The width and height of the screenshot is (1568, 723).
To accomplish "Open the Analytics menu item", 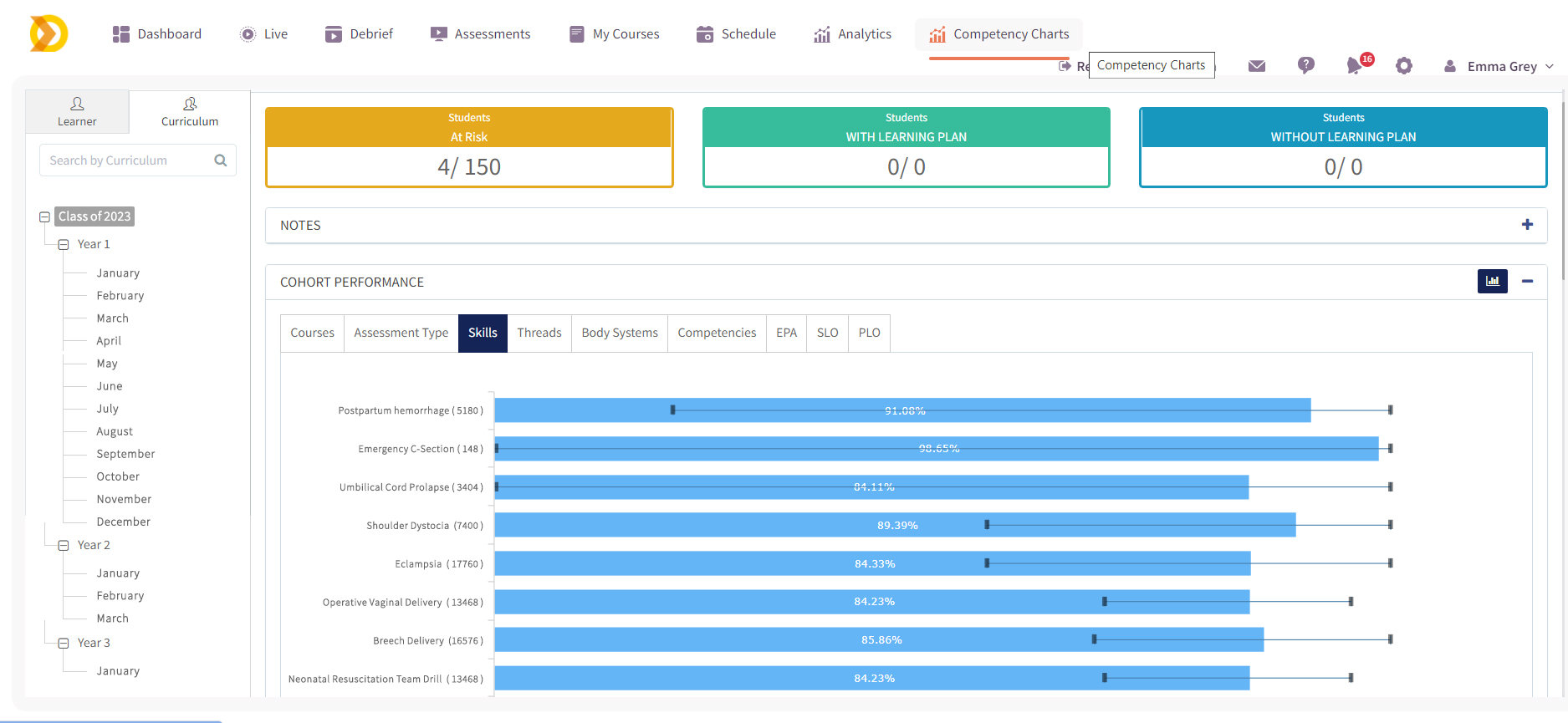I will [852, 34].
